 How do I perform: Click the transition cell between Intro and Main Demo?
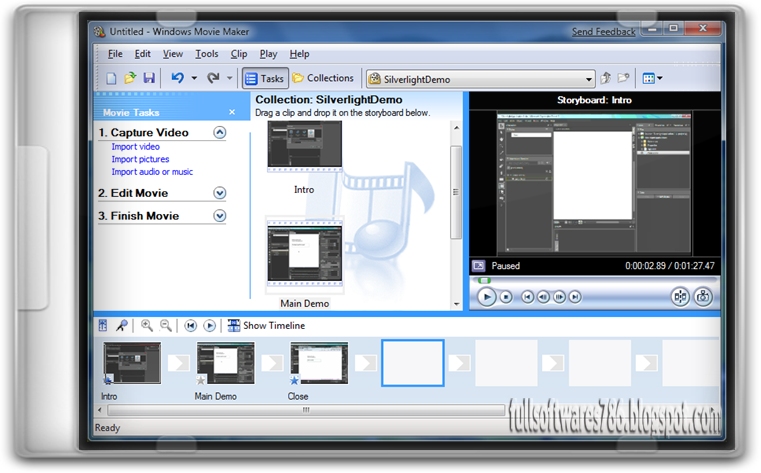tap(179, 363)
